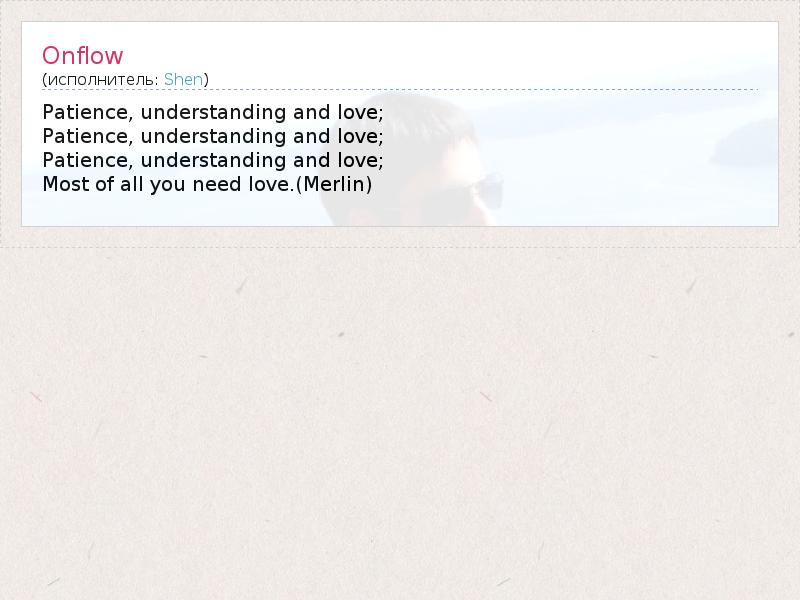Select the line Most of all you need love

[168, 184]
